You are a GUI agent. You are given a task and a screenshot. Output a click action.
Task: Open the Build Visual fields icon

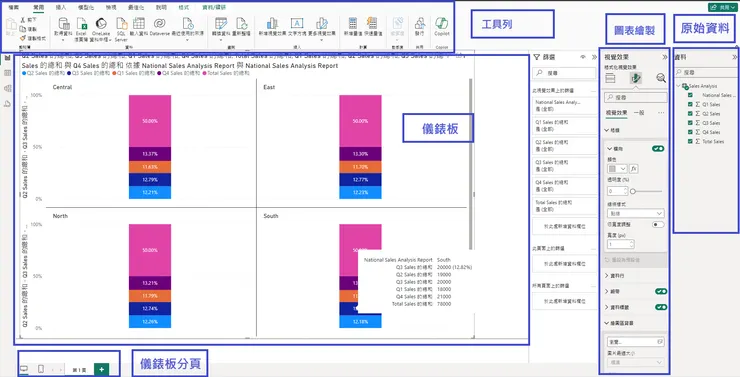tap(610, 78)
